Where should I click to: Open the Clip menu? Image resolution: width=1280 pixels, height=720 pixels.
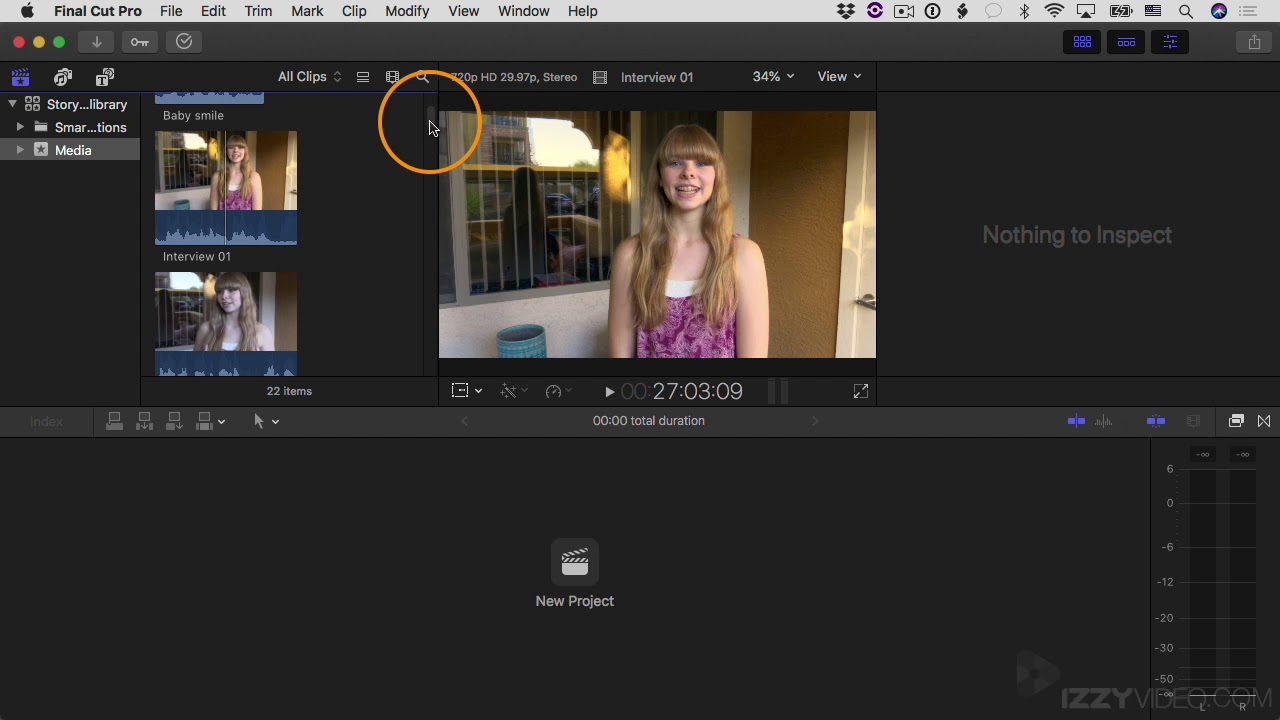pos(354,11)
